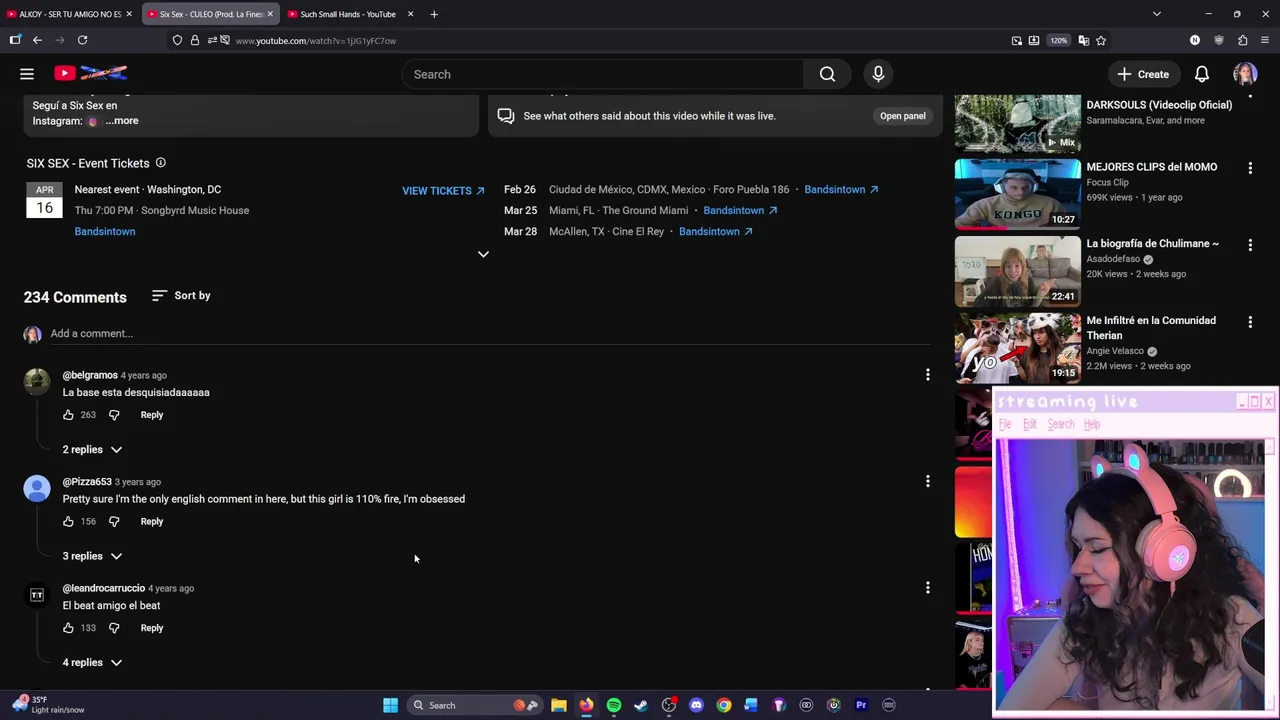Bookmark this page with star icon

coord(1101,40)
